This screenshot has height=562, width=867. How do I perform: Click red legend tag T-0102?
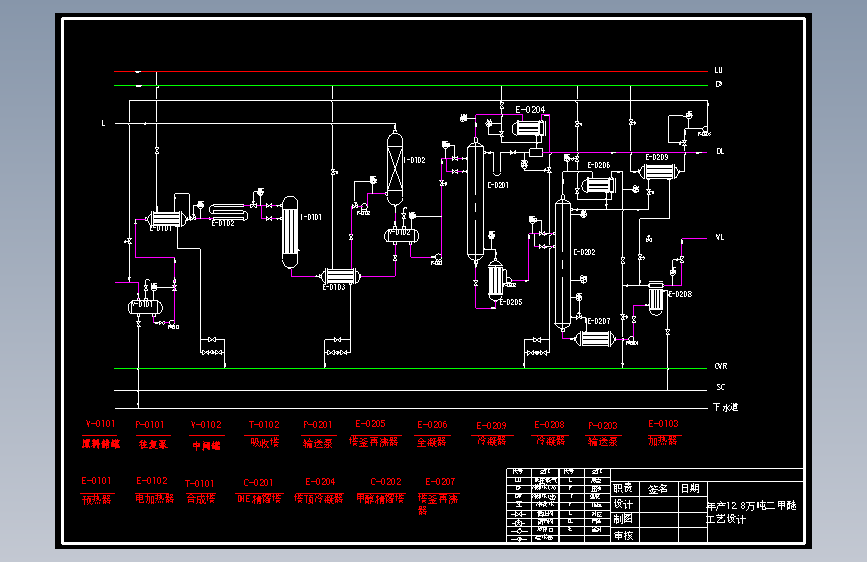point(264,424)
